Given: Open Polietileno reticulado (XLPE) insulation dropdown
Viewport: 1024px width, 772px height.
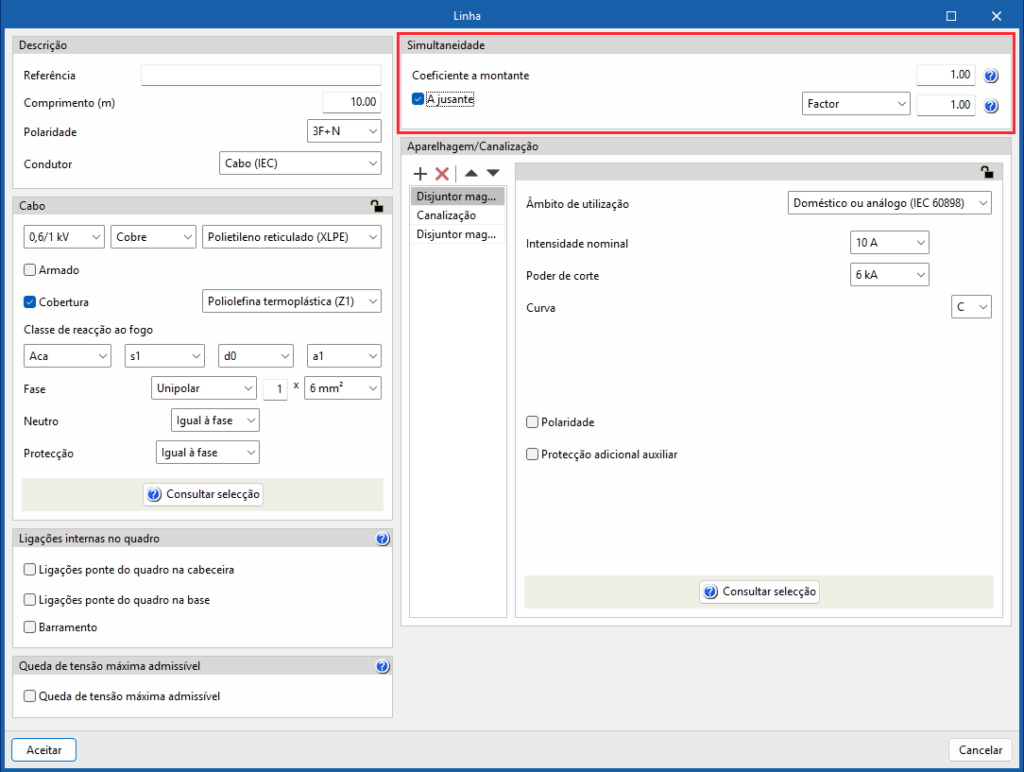Looking at the screenshot, I should [292, 237].
